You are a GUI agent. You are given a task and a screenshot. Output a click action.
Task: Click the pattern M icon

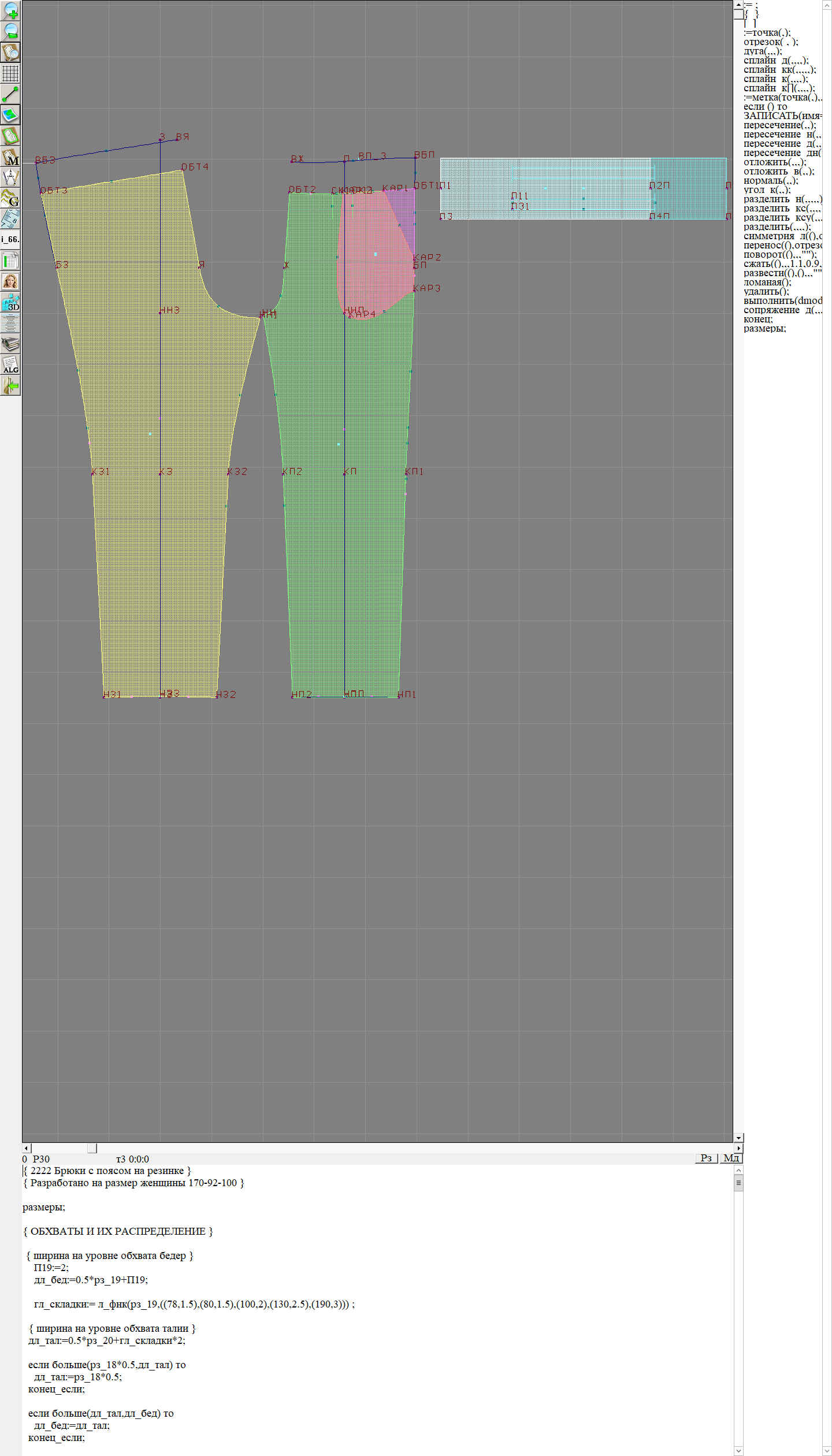coord(10,157)
